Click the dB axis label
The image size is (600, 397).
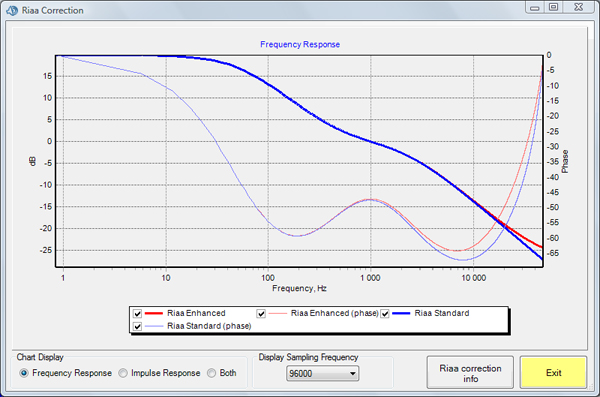[x=33, y=162]
